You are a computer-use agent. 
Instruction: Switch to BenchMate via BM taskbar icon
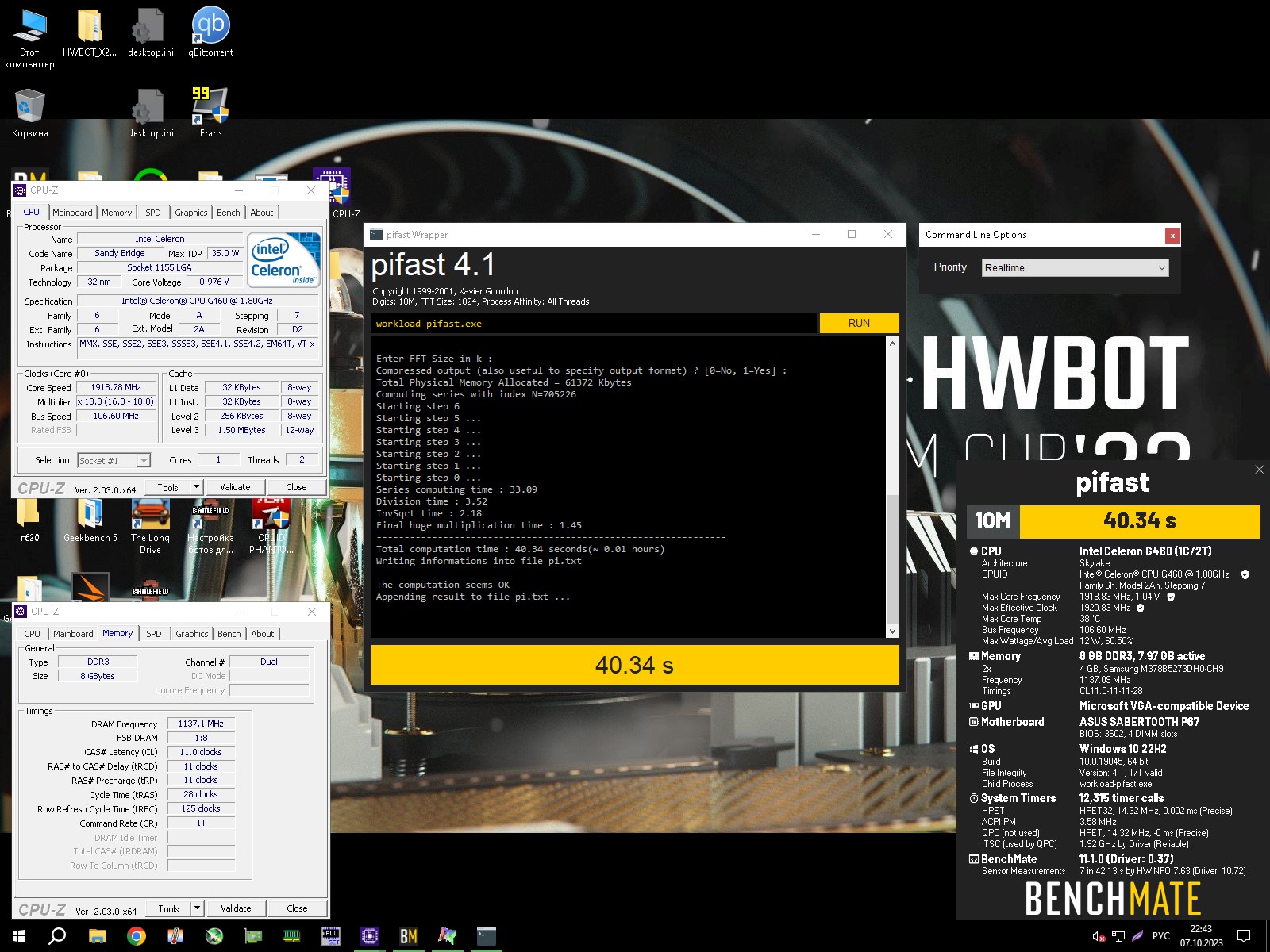409,936
